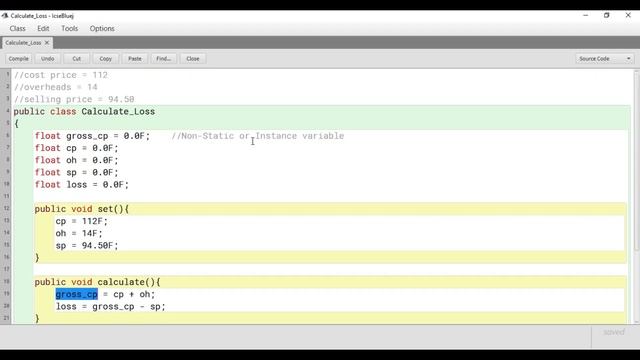Image resolution: width=640 pixels, height=360 pixels.
Task: Click the Copy button
Action: coord(105,59)
